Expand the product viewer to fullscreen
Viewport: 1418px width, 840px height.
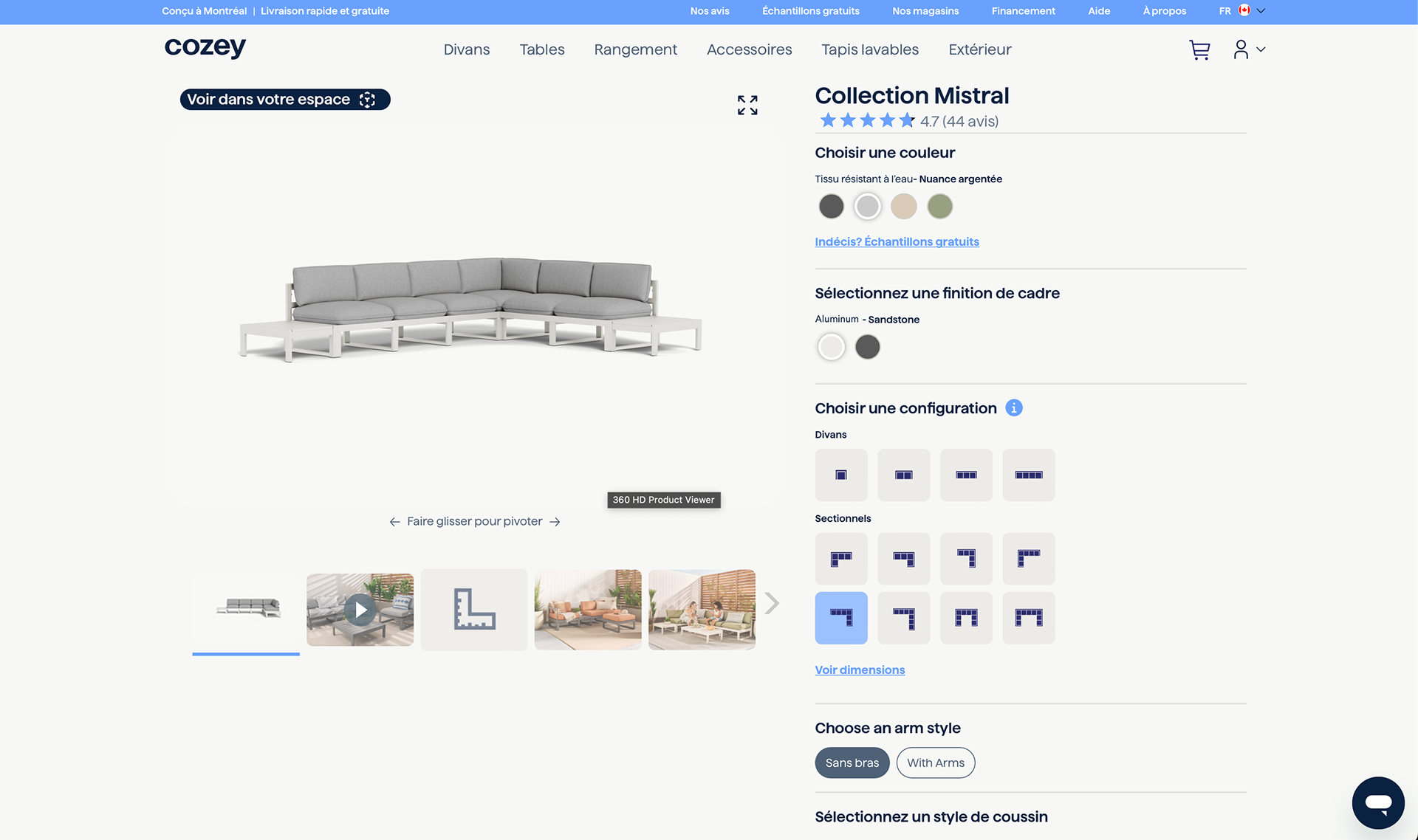coord(747,105)
